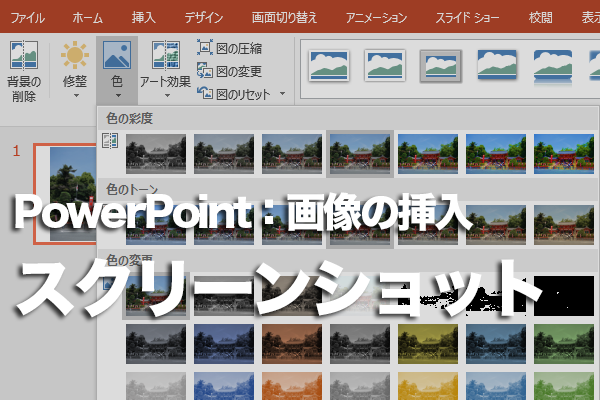Click 図の変更 change picture
The width and height of the screenshot is (600, 400).
pos(229,71)
